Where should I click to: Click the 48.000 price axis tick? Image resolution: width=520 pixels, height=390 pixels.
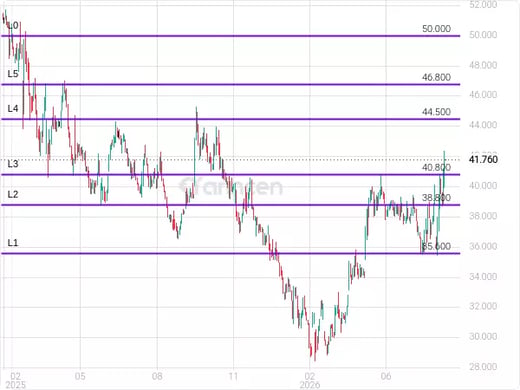pos(483,65)
